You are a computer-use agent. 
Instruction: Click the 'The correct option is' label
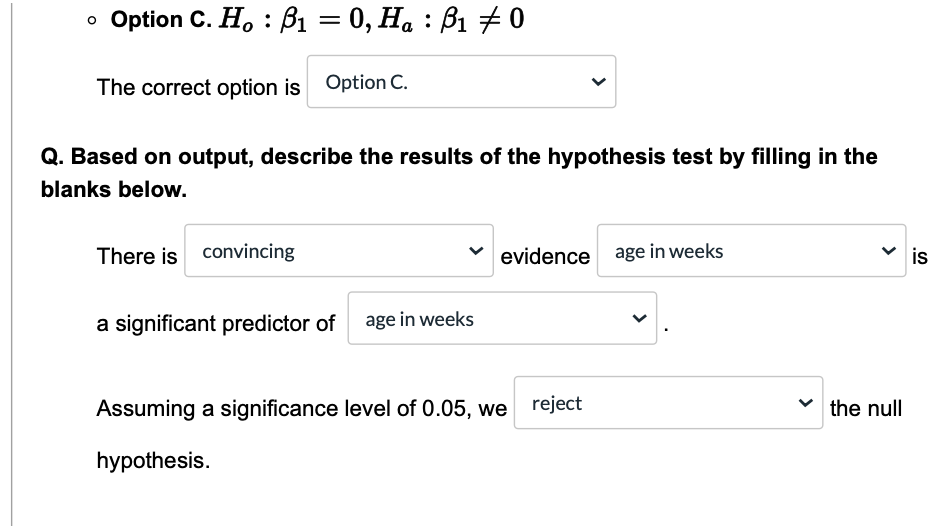pos(198,88)
